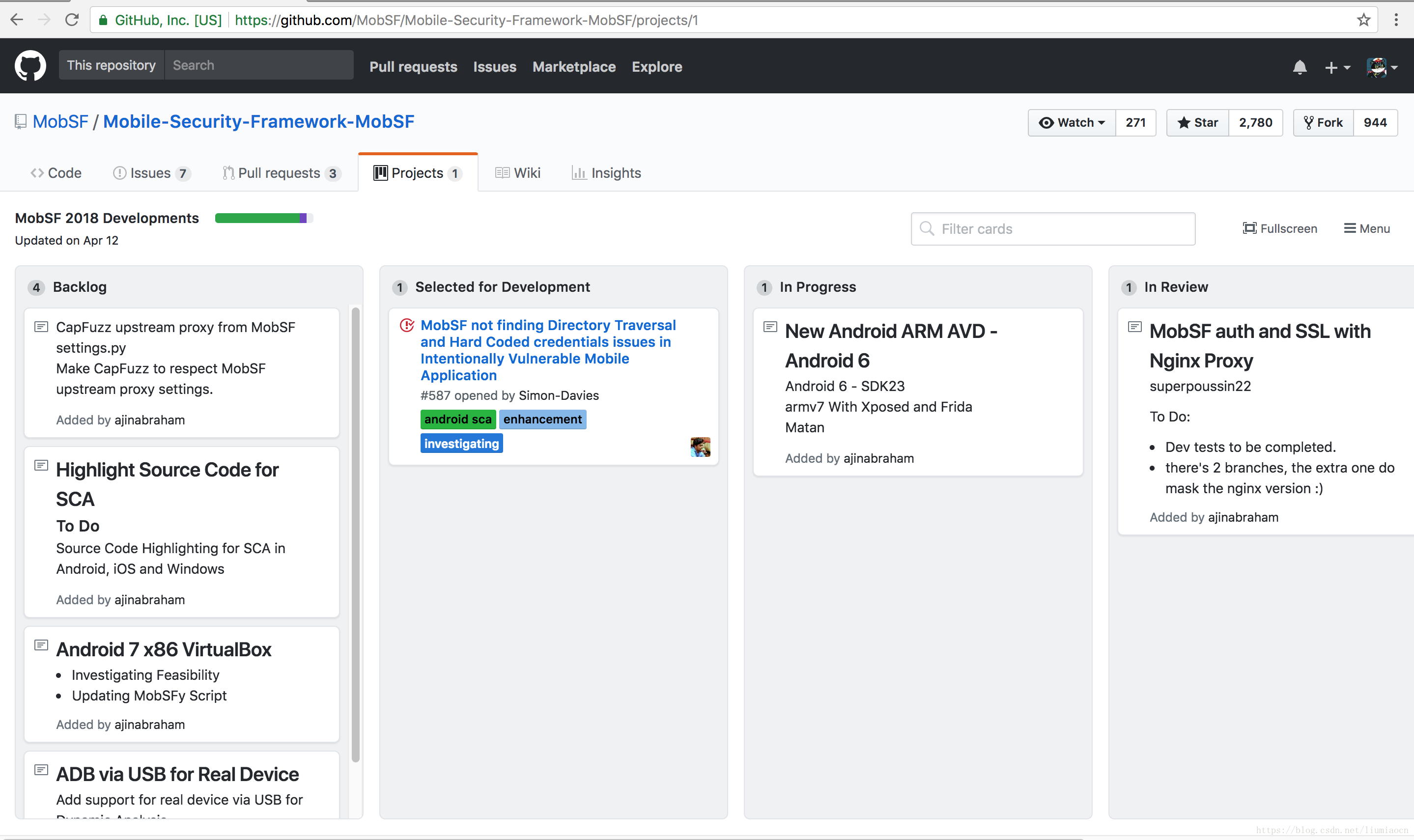The width and height of the screenshot is (1414, 840).
Task: Open the plus create-new dropdown
Action: 1337,67
